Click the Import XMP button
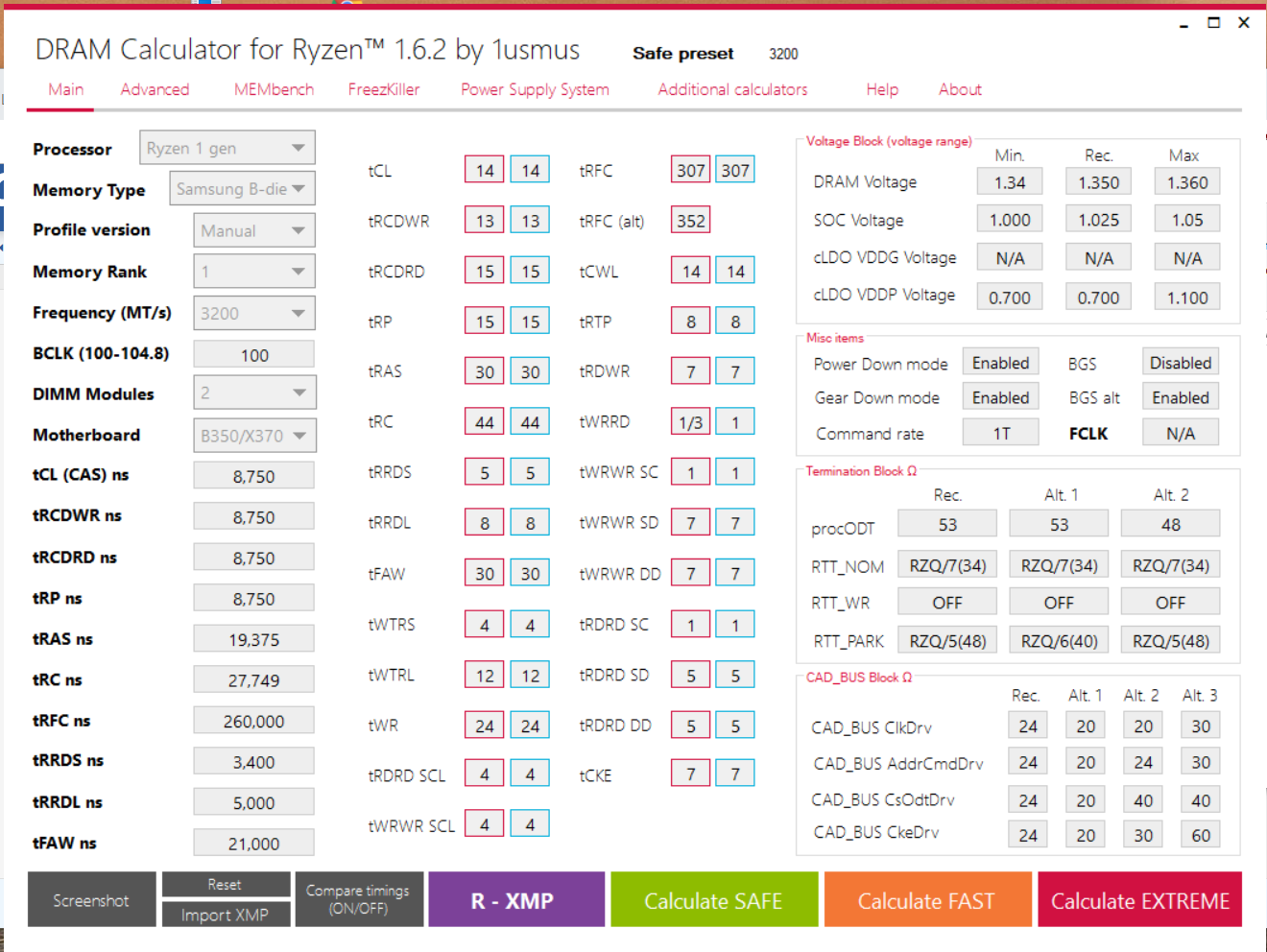This screenshot has width=1267, height=952. pyautogui.click(x=226, y=915)
